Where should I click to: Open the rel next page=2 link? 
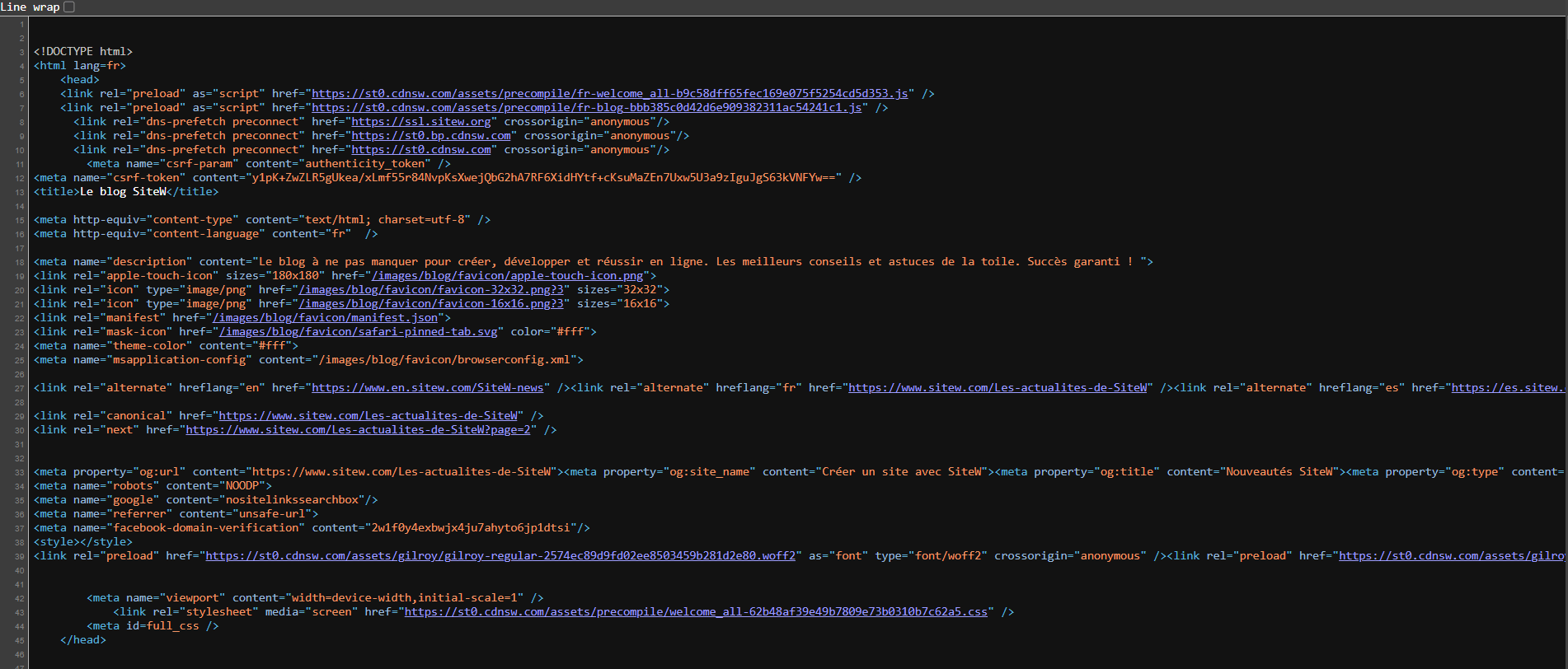[358, 430]
